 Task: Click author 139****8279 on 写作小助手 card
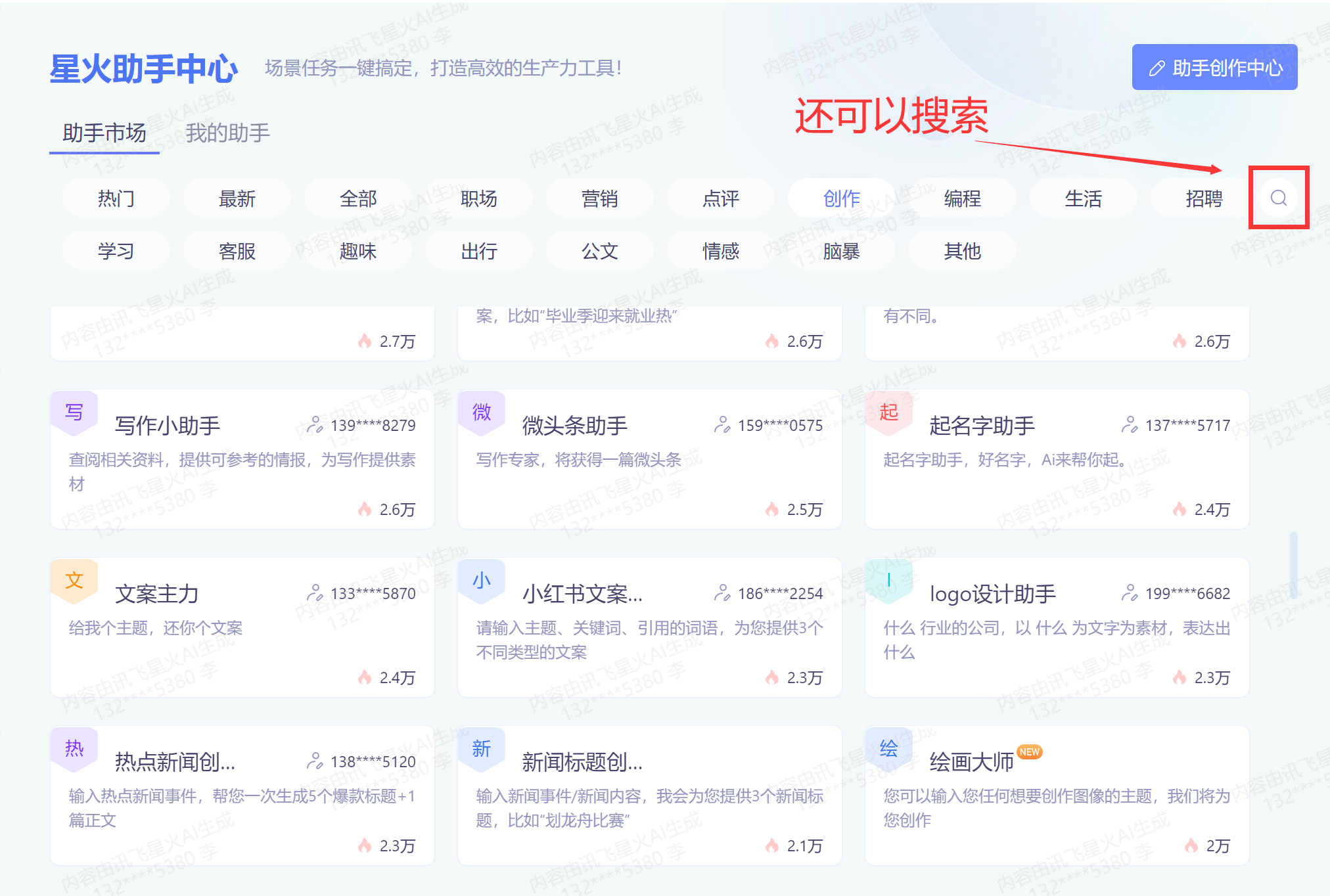point(373,426)
